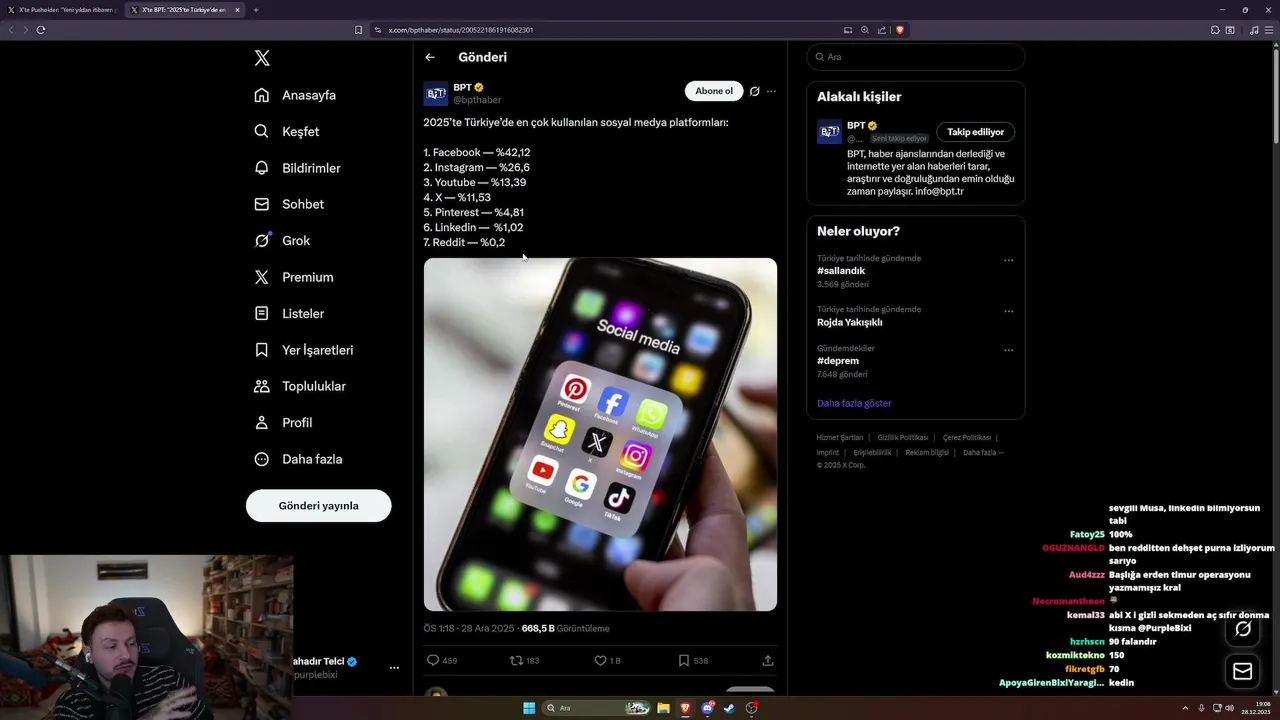Open Rojda Yakışıklı trending topic

click(850, 322)
